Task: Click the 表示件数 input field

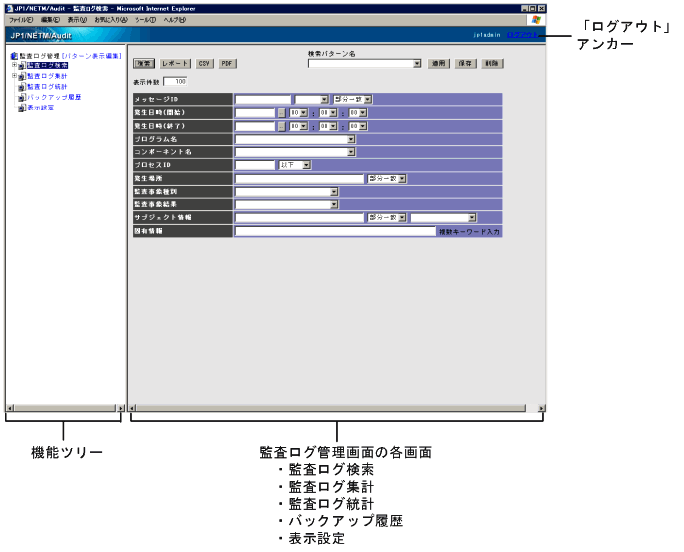Action: (x=175, y=82)
